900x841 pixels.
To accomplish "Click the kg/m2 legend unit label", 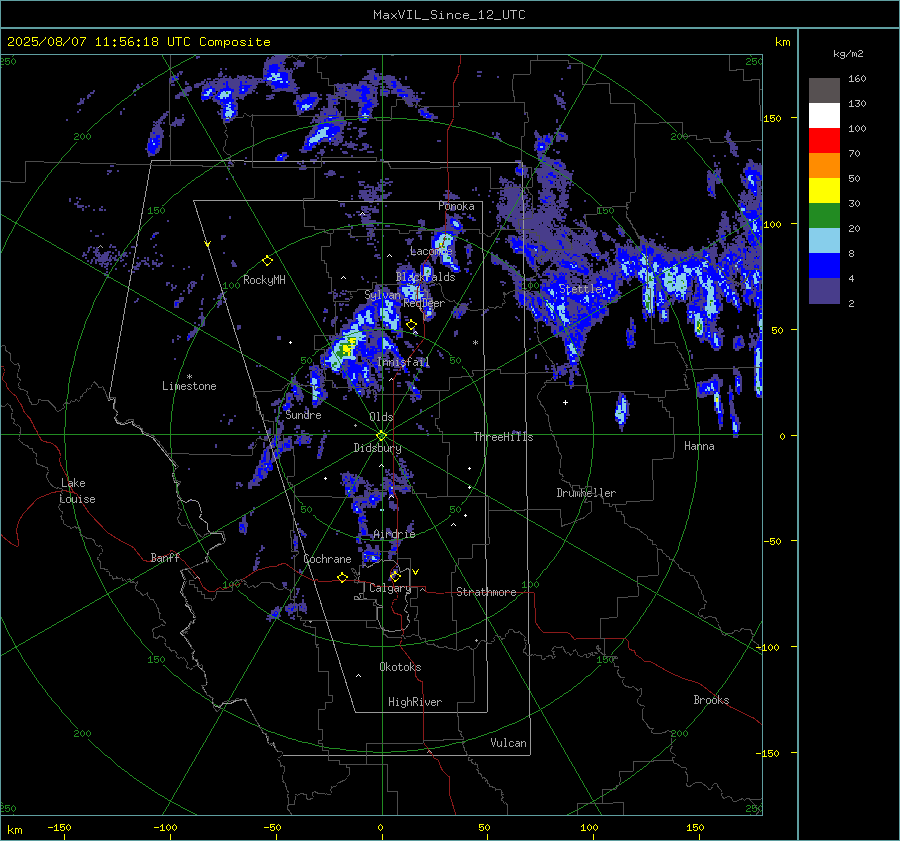I will 848,54.
